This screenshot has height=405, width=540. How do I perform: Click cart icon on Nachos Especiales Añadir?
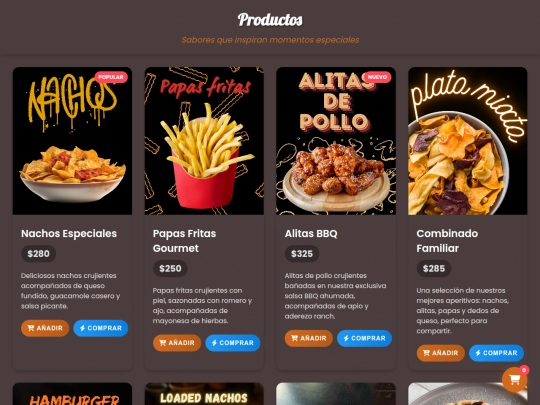coord(31,328)
